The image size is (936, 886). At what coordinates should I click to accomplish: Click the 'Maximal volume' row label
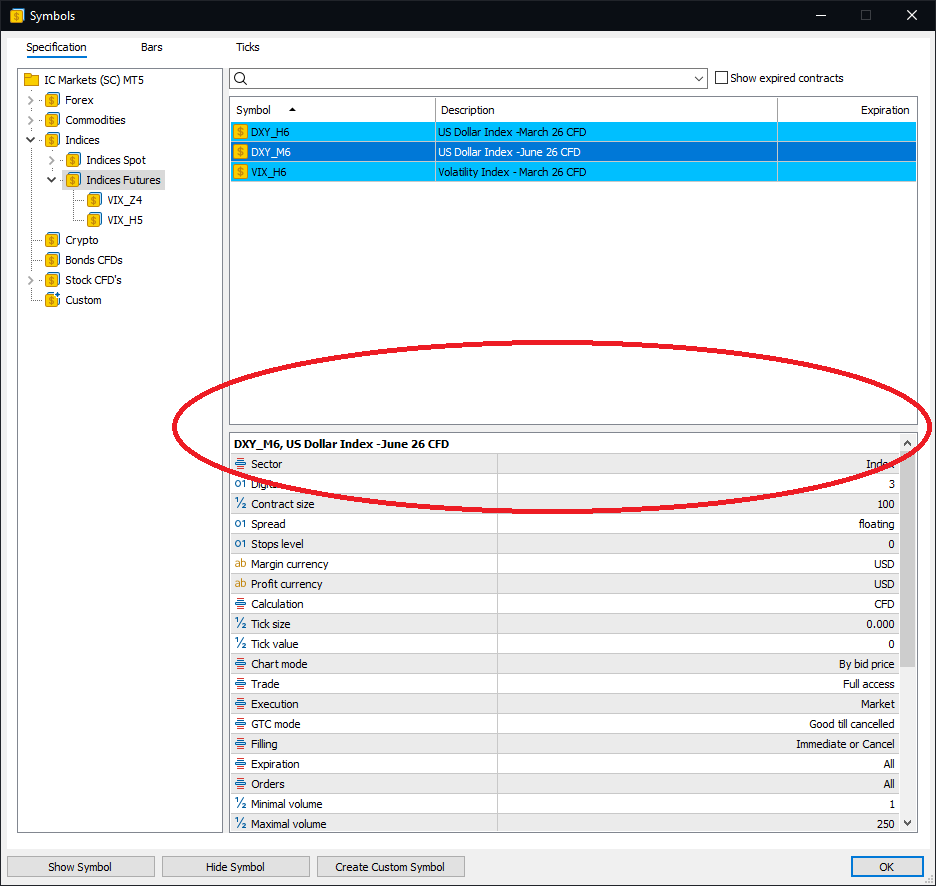288,824
